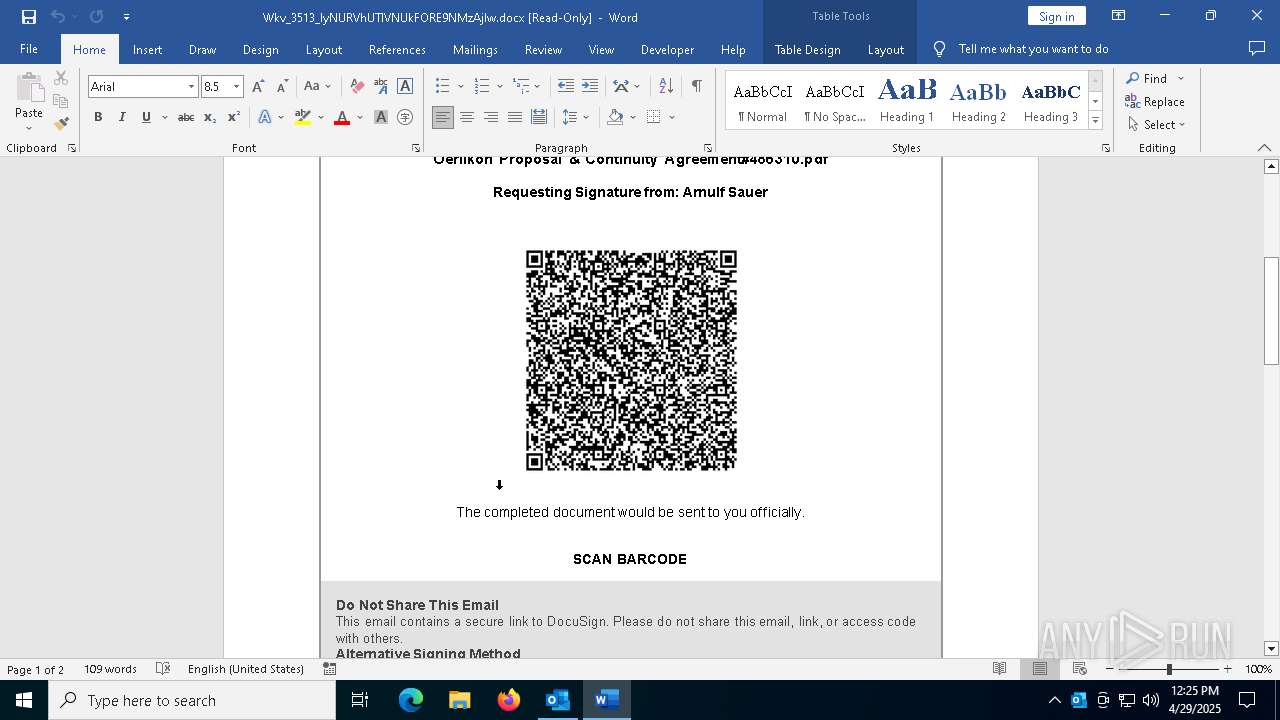Align text right
The width and height of the screenshot is (1280, 720).
(491, 117)
